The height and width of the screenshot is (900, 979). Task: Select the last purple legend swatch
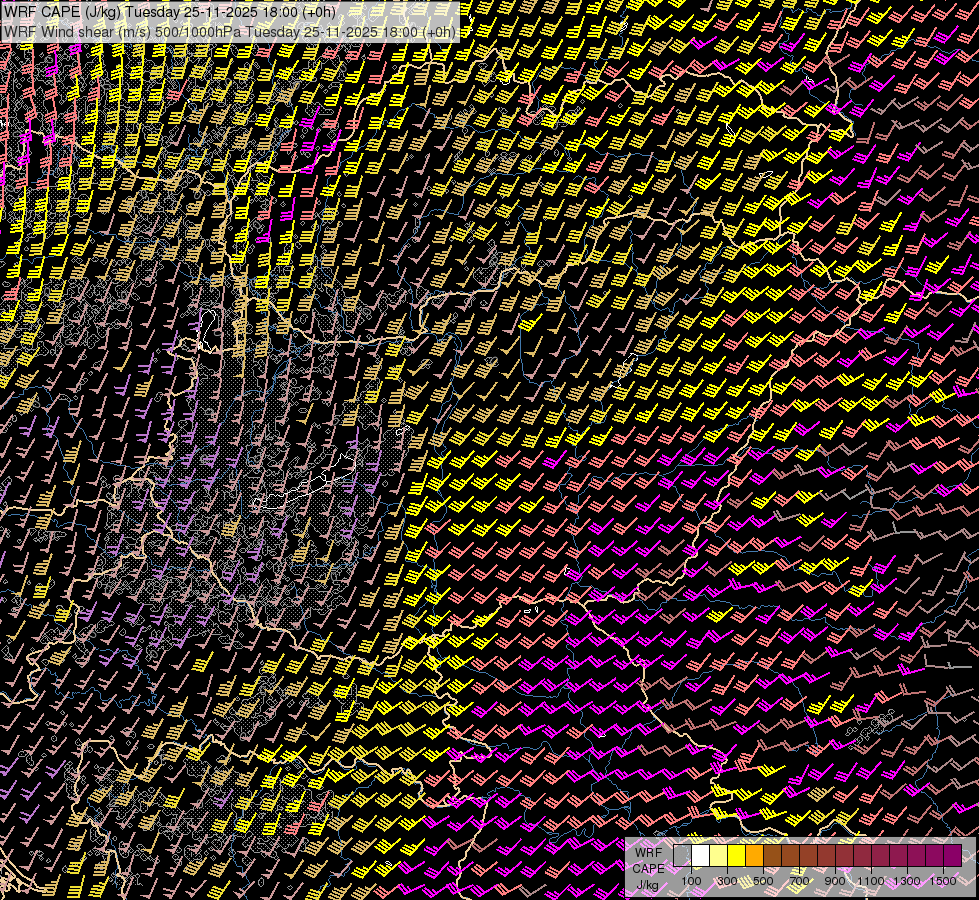953,856
